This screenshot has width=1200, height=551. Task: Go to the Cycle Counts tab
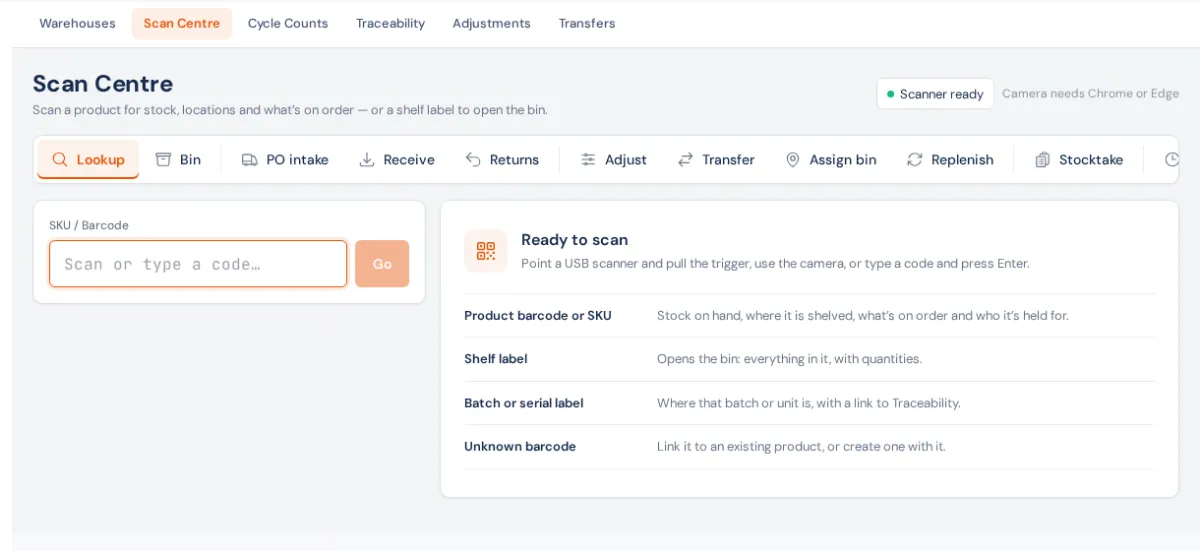[288, 23]
